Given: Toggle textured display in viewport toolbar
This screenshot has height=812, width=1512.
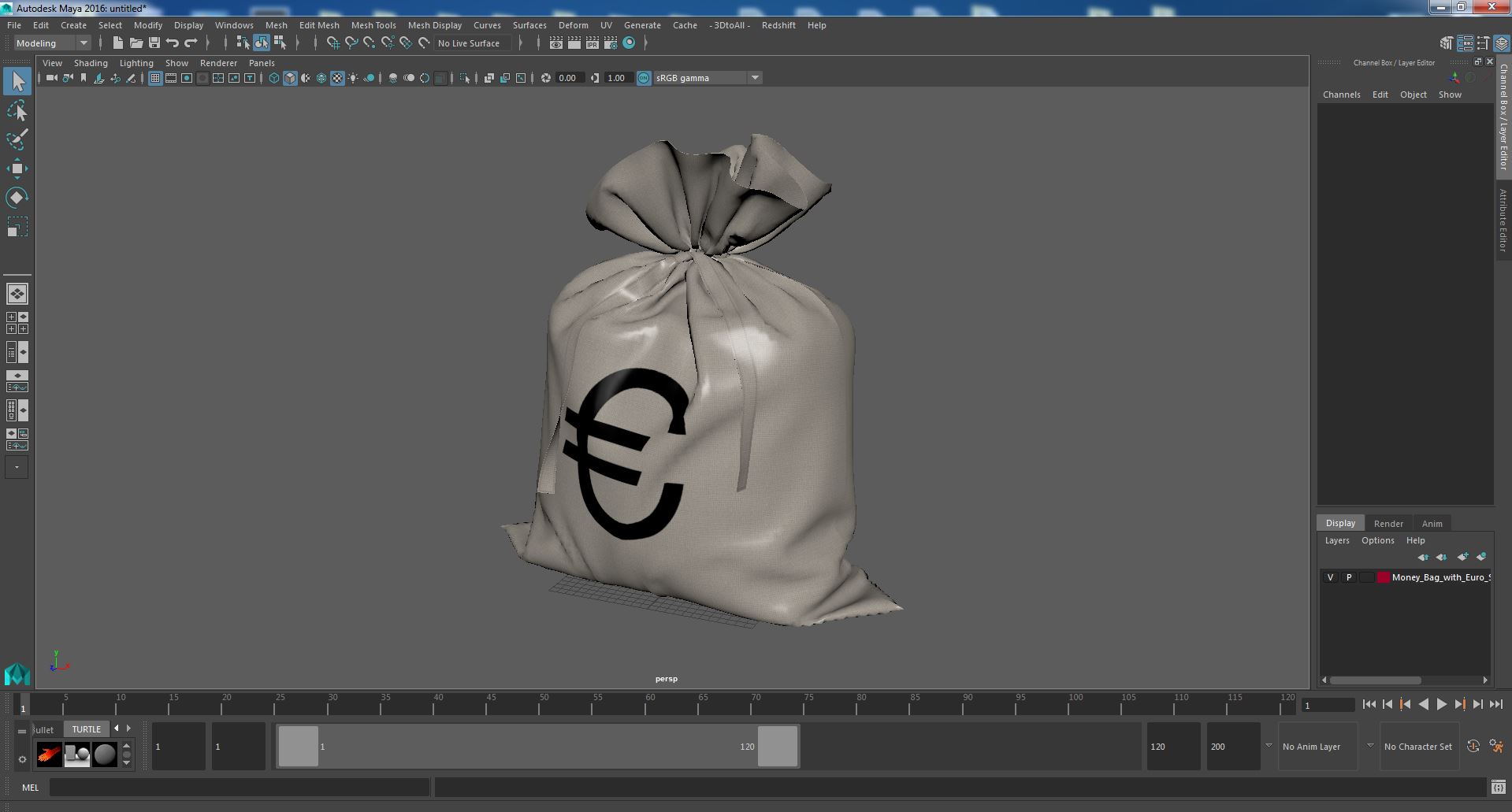Looking at the screenshot, I should pyautogui.click(x=337, y=78).
